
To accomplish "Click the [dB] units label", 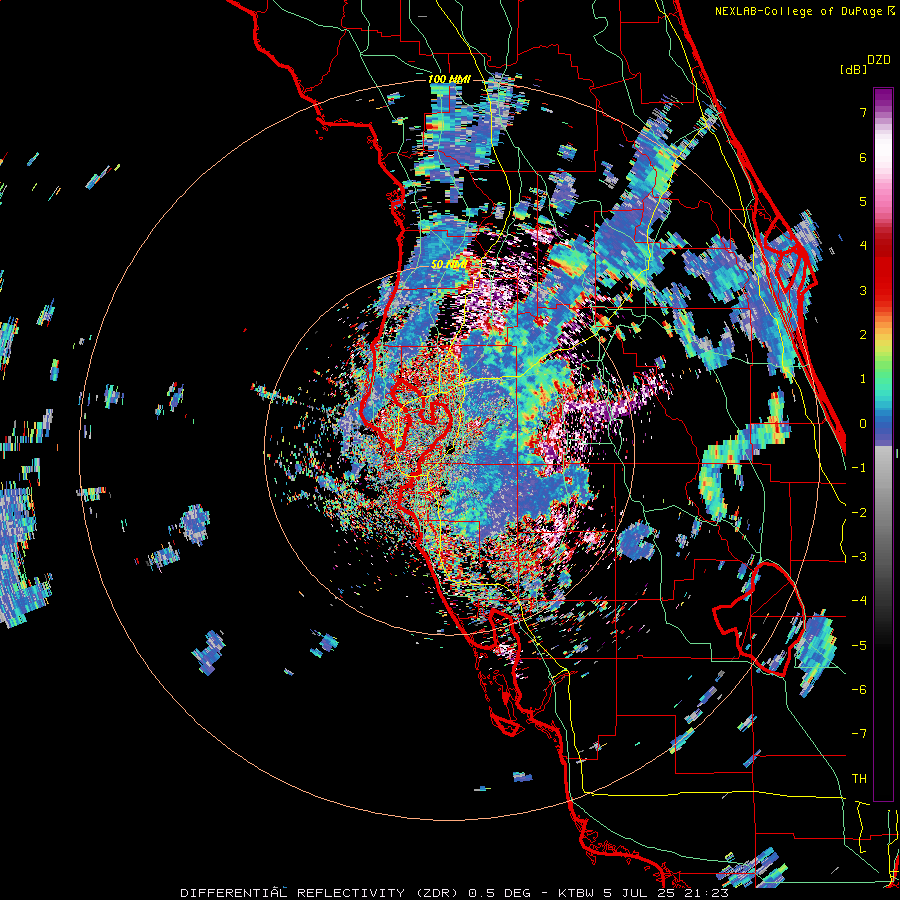I will (x=854, y=70).
